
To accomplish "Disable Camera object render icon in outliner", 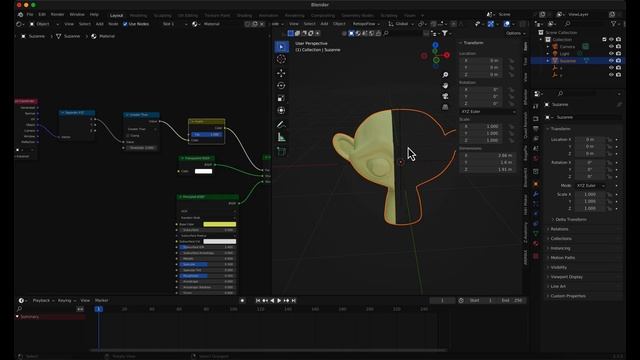I will point(618,47).
